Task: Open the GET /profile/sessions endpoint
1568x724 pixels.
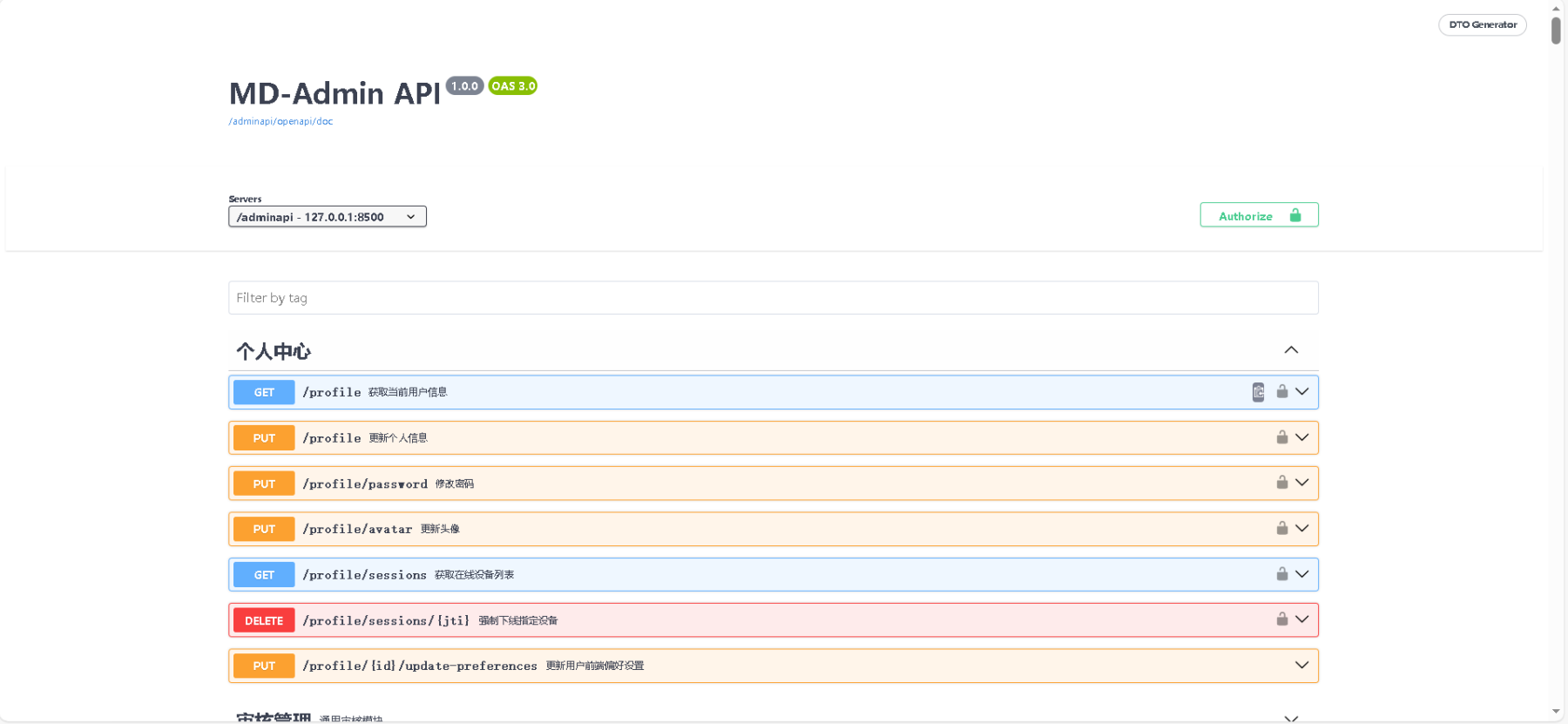Action: pyautogui.click(x=365, y=575)
